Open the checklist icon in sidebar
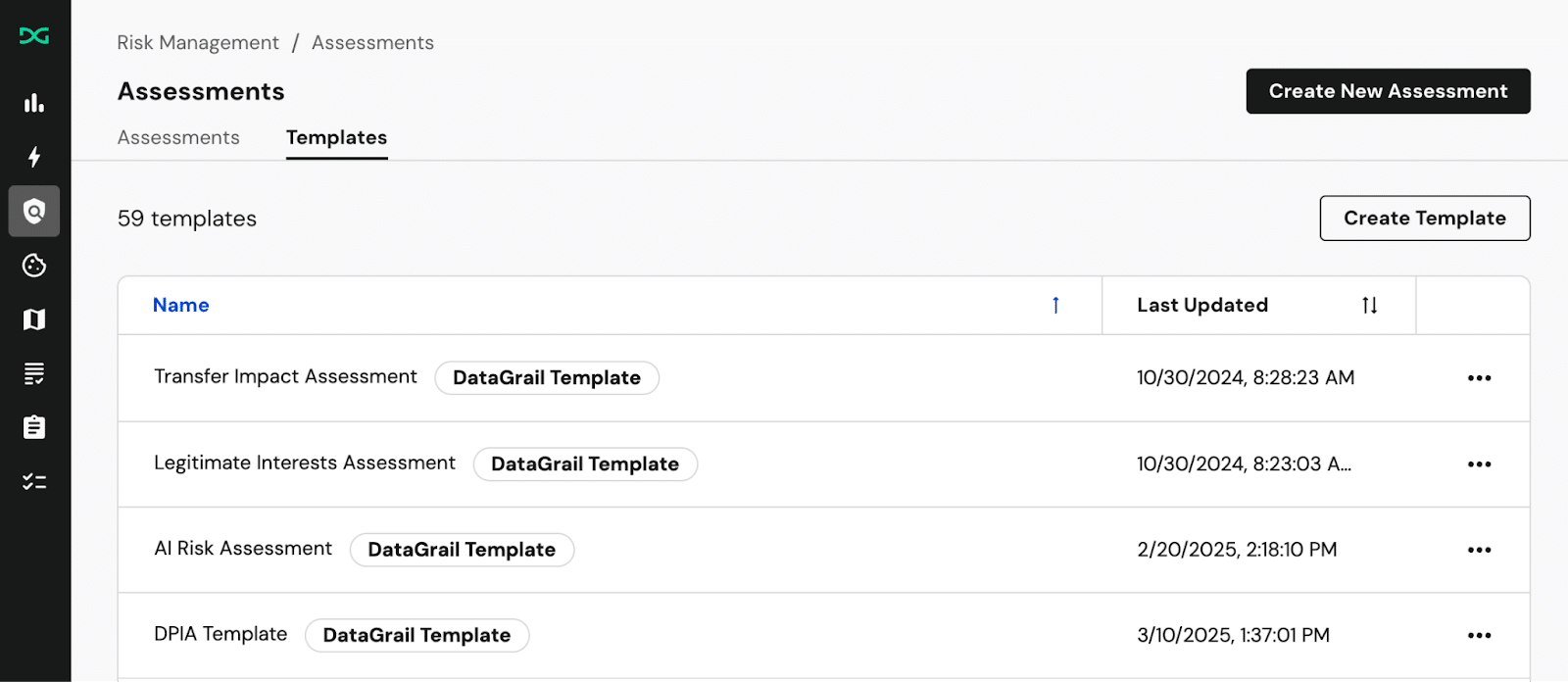 [x=34, y=481]
